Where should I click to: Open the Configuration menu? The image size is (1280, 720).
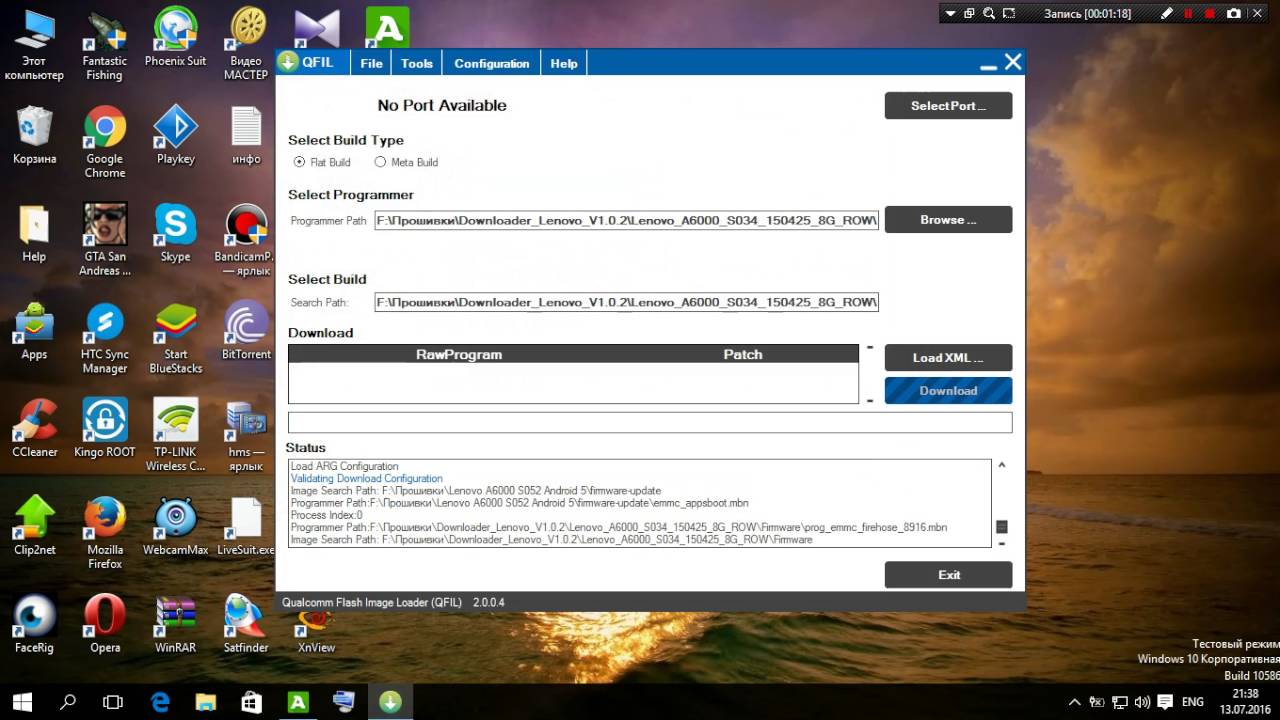[x=492, y=63]
